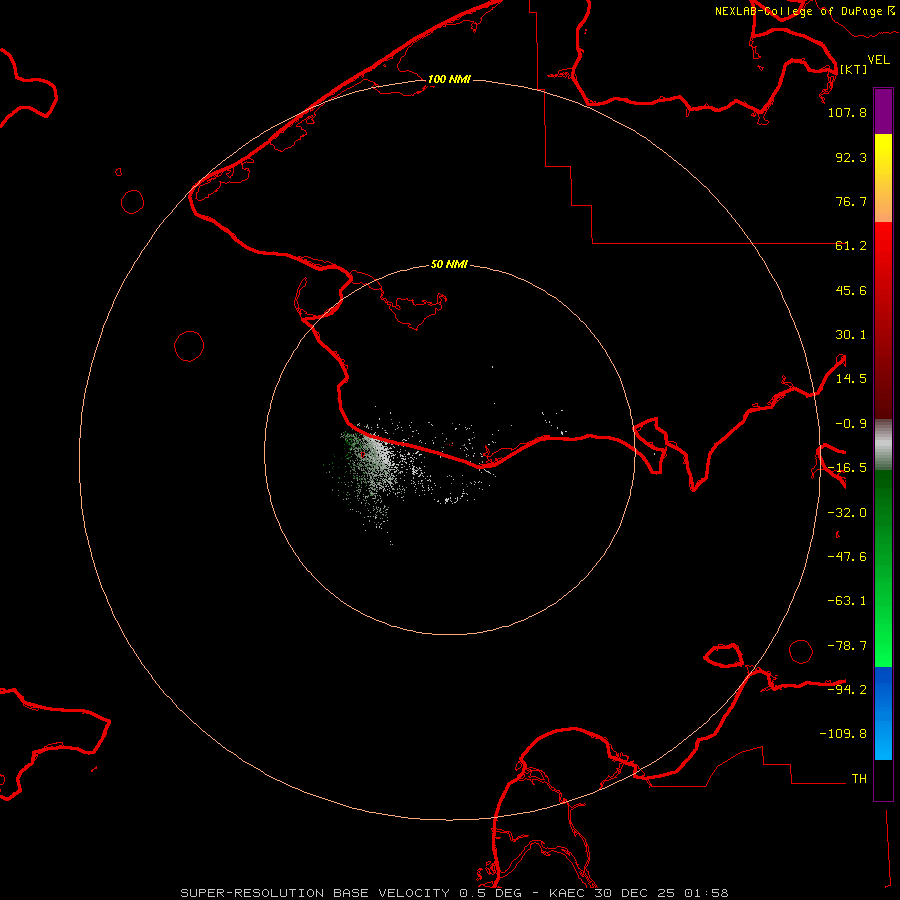Click the 30.1 scale value
This screenshot has height=900, width=900.
(x=851, y=335)
